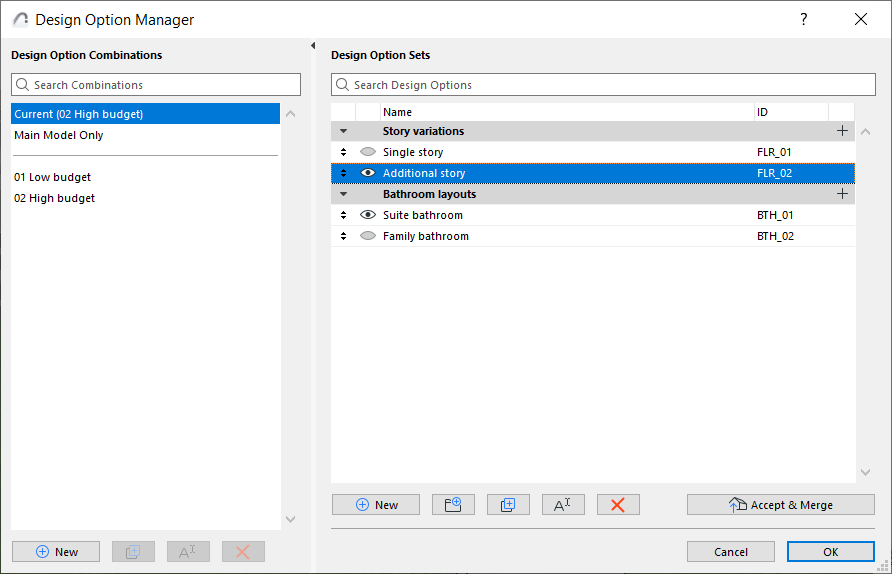Viewport: 892px width, 574px height.
Task: Toggle visibility eye of Additional story
Action: pos(368,173)
